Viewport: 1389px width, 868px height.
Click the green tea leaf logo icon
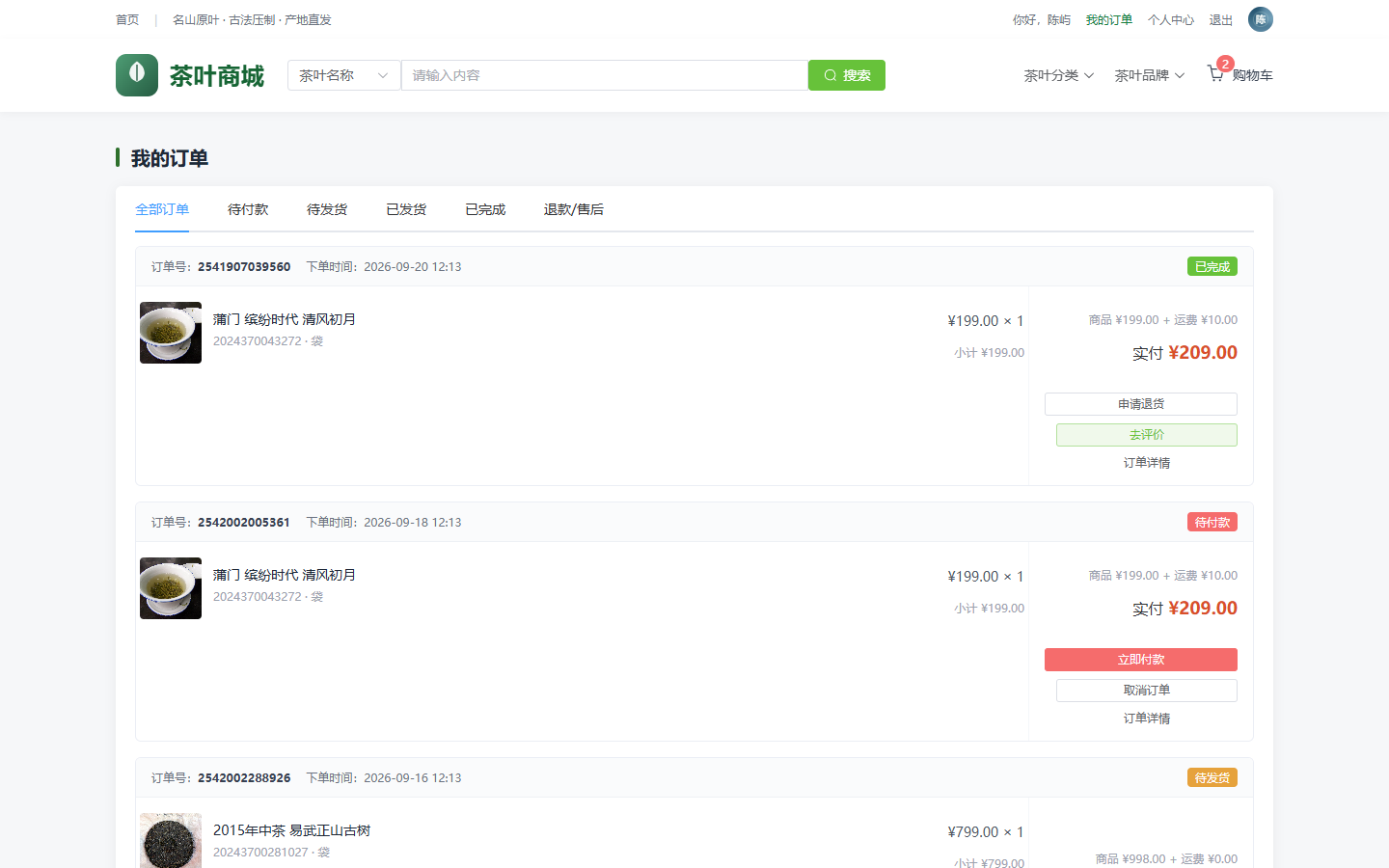tap(137, 75)
